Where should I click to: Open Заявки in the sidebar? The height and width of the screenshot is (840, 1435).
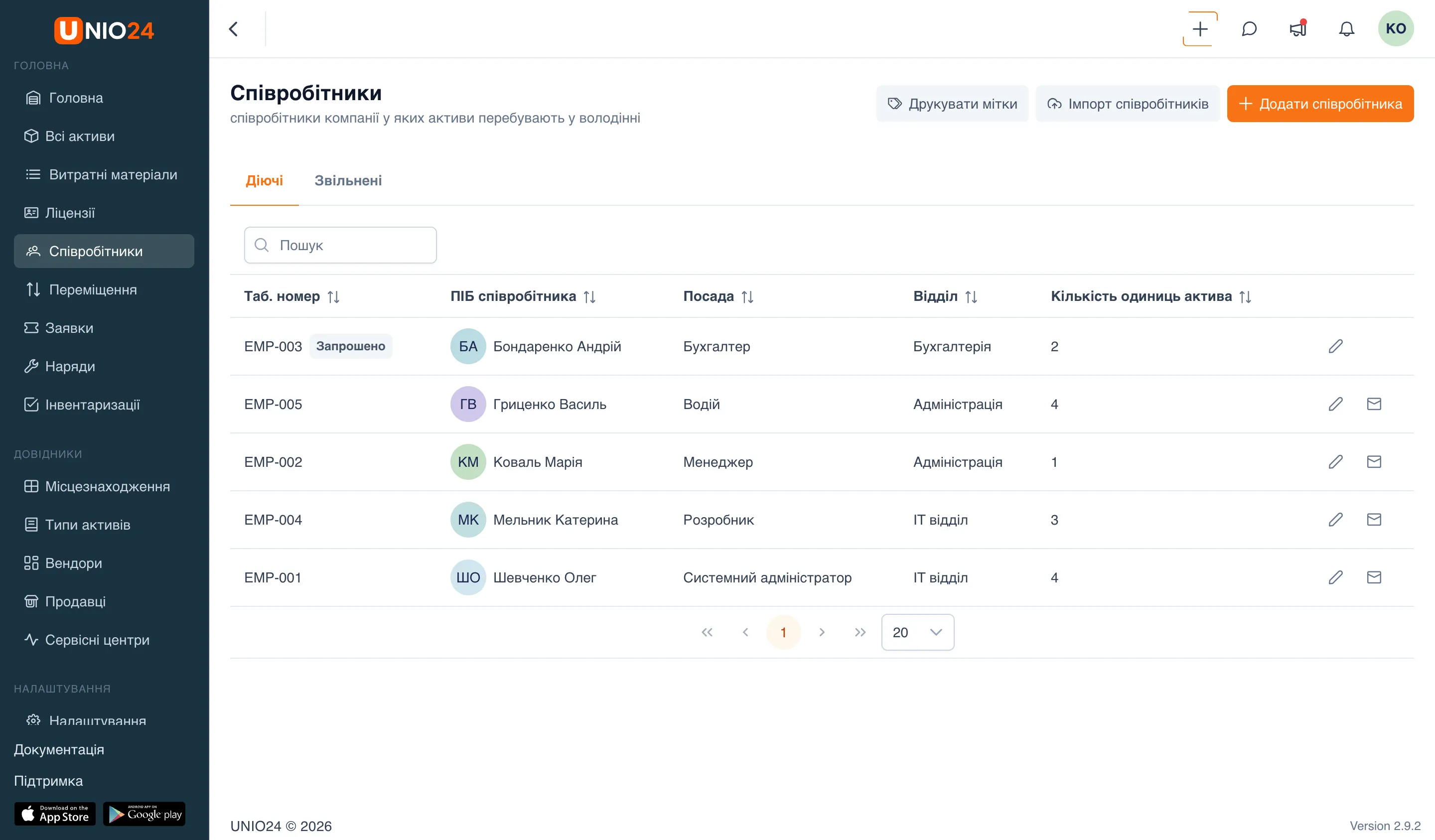pos(104,328)
